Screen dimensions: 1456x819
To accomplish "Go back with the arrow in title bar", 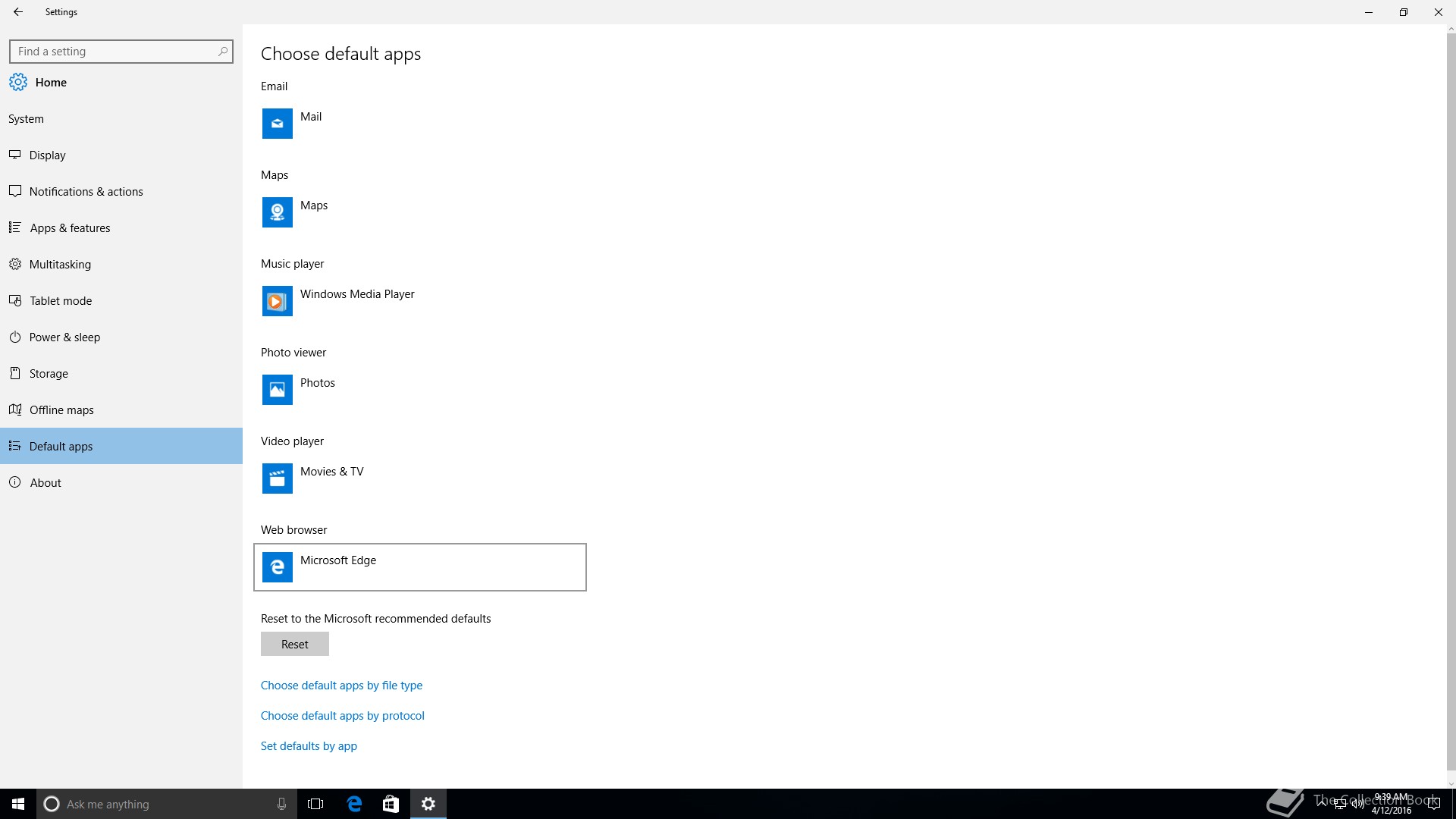I will click(x=18, y=12).
